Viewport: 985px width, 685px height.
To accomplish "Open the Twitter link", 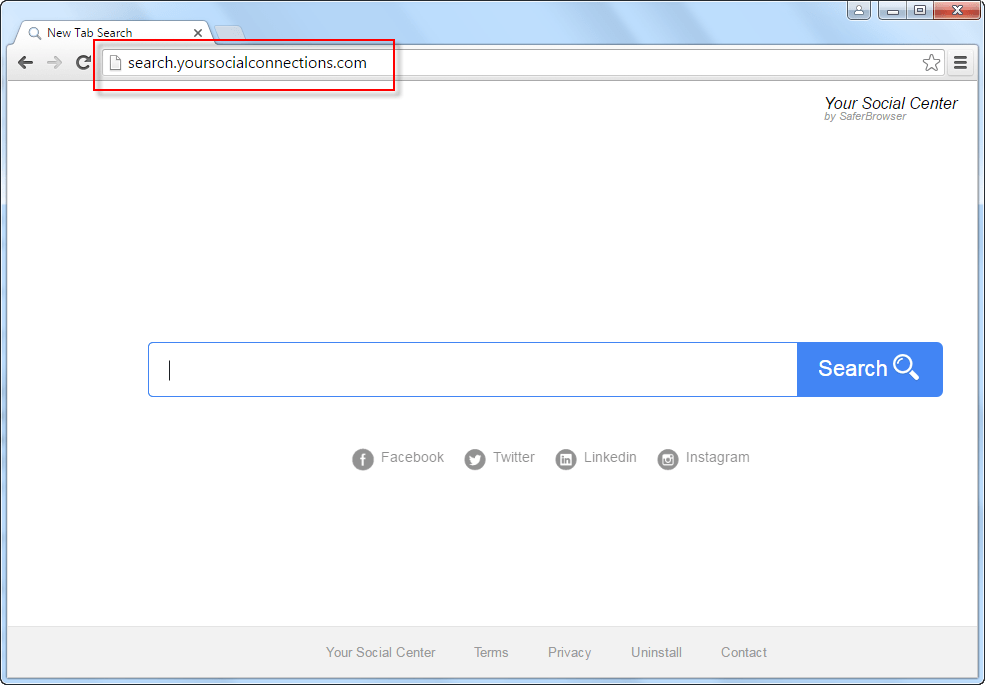I will coord(514,457).
